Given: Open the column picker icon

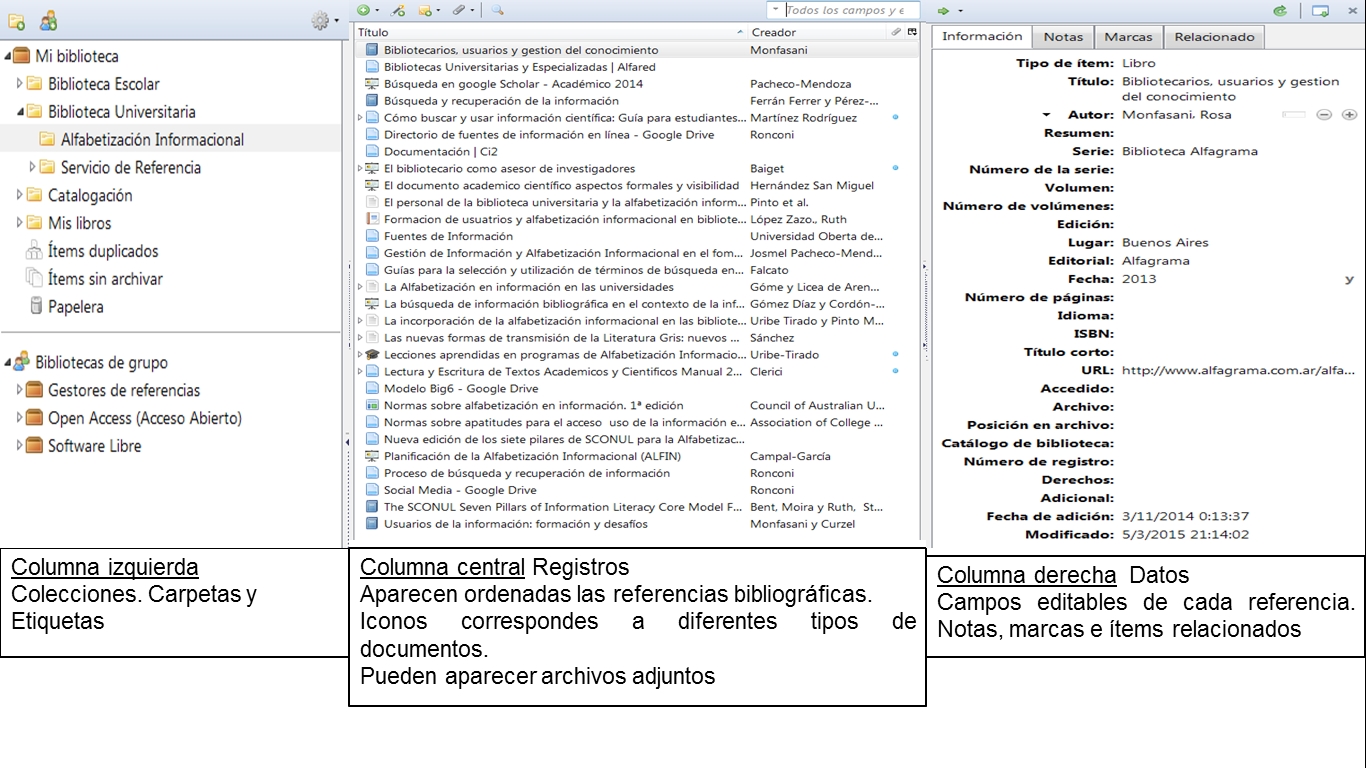Looking at the screenshot, I should [x=912, y=33].
